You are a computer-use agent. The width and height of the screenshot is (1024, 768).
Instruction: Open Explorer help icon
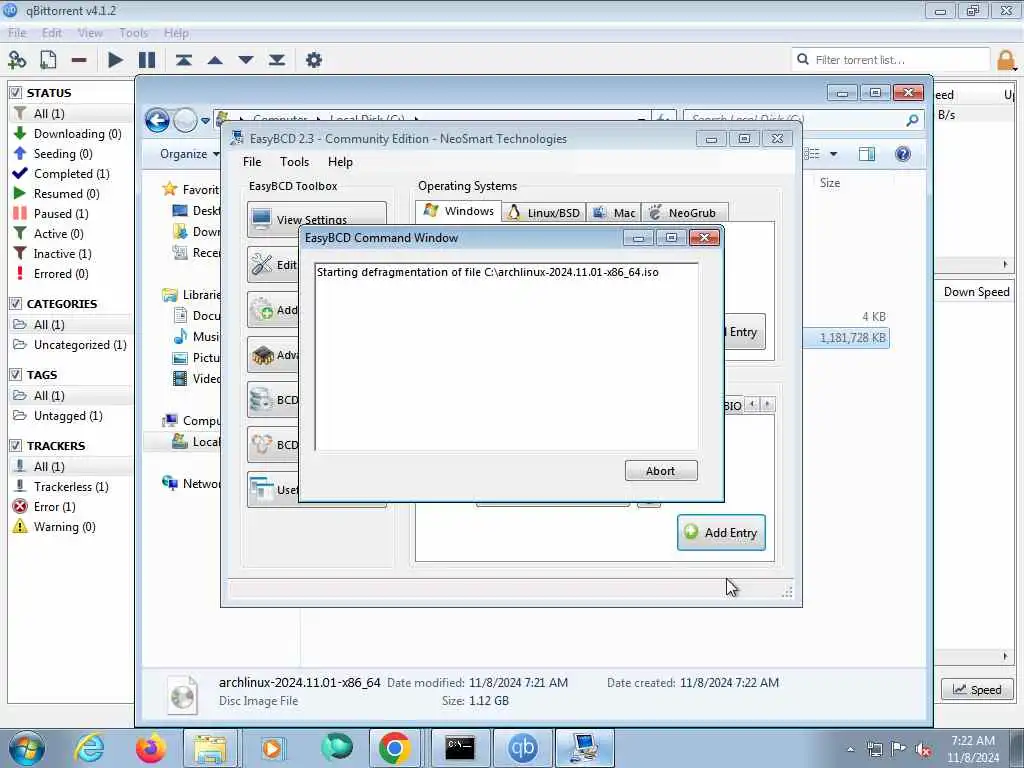tap(903, 154)
